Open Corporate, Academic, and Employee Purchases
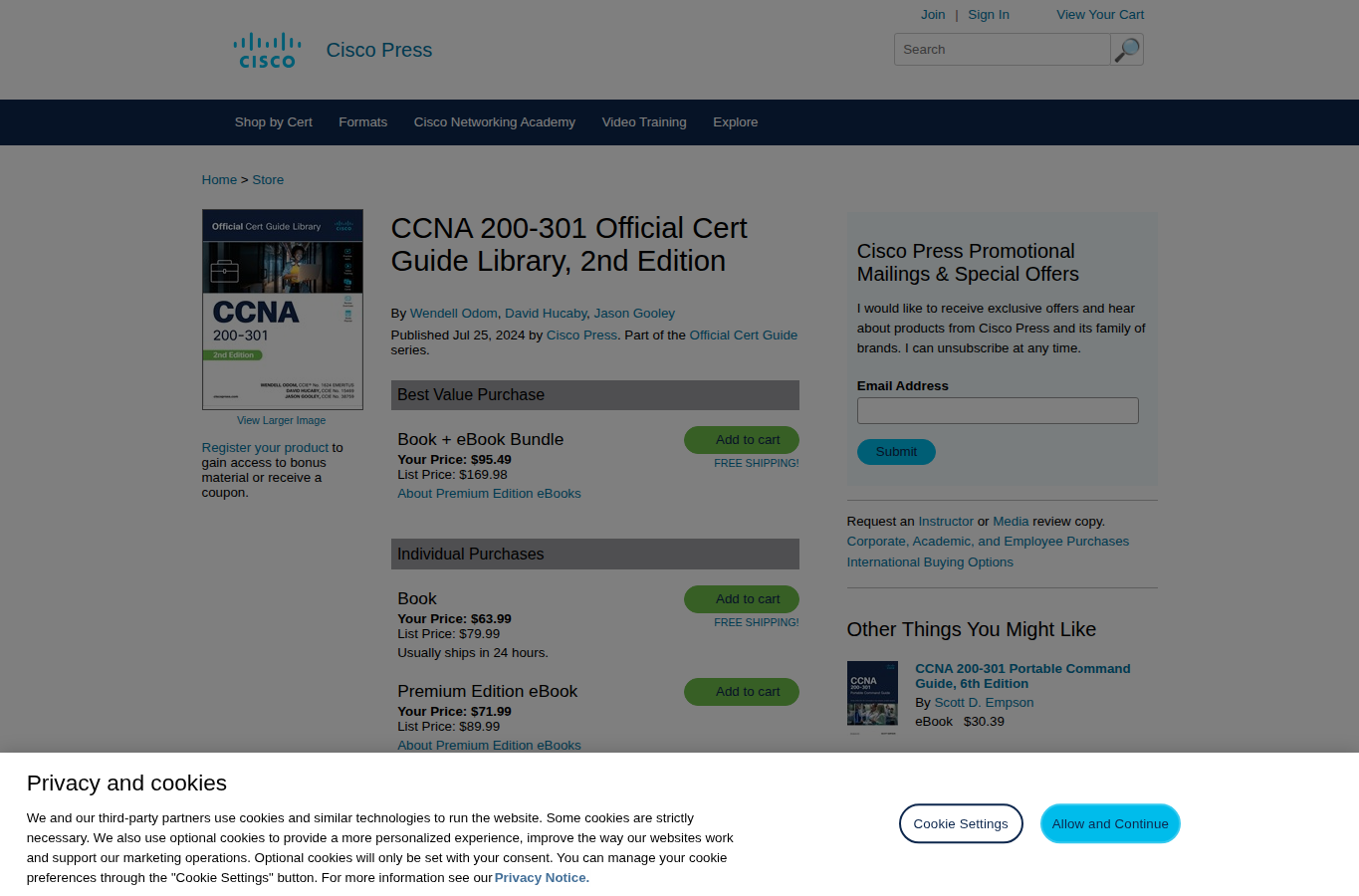 (x=988, y=542)
